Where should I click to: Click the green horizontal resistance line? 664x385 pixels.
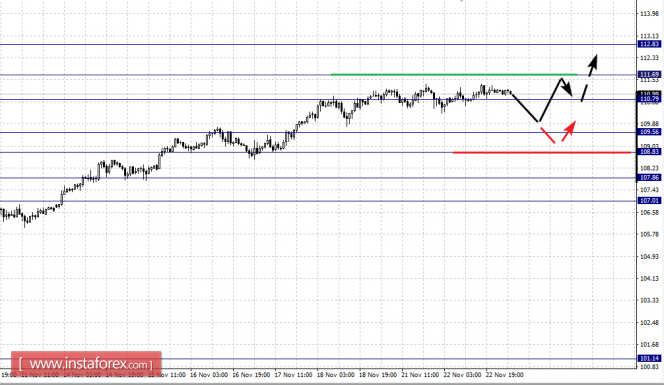click(x=454, y=75)
